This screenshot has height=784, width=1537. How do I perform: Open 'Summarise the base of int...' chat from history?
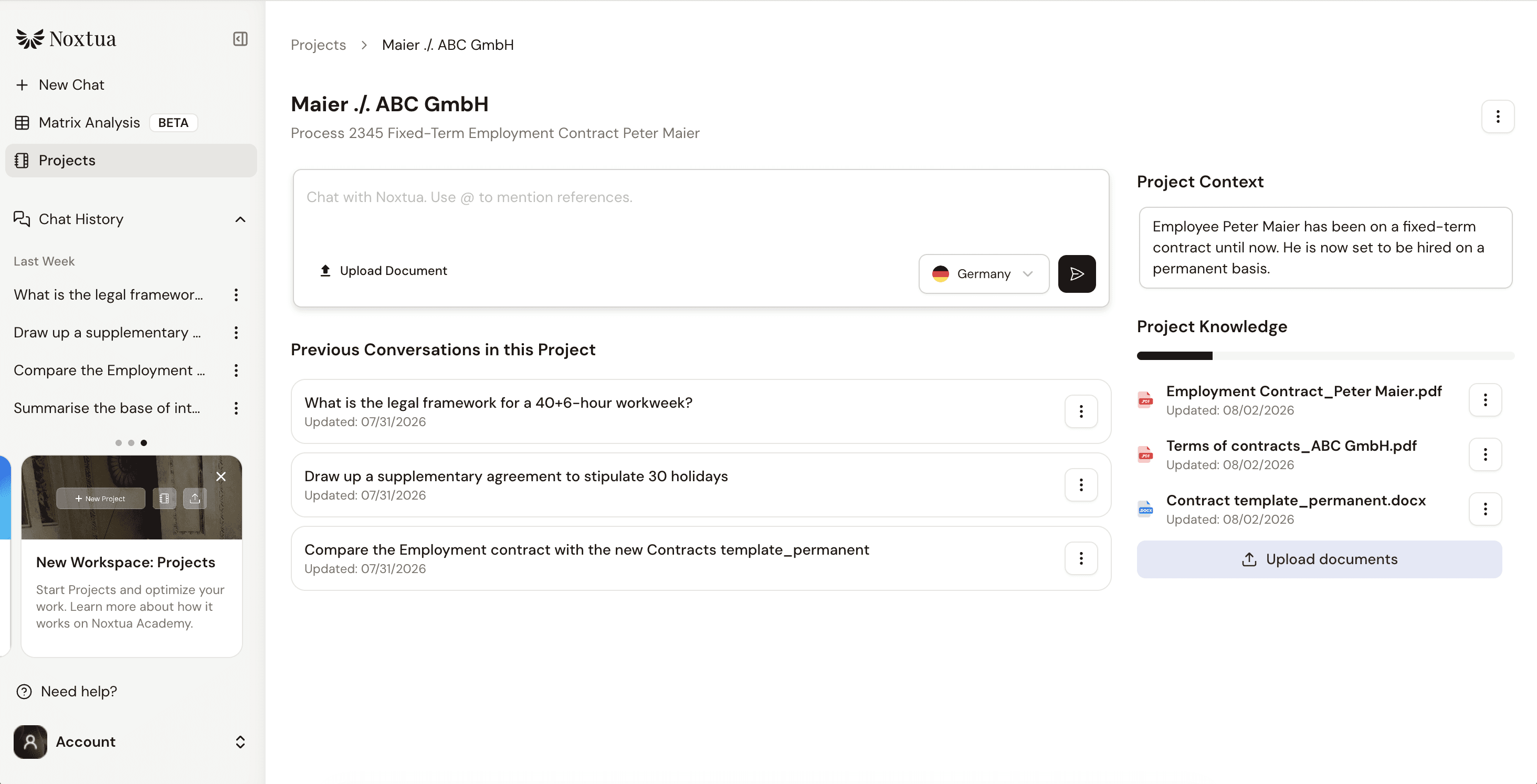[x=108, y=408]
